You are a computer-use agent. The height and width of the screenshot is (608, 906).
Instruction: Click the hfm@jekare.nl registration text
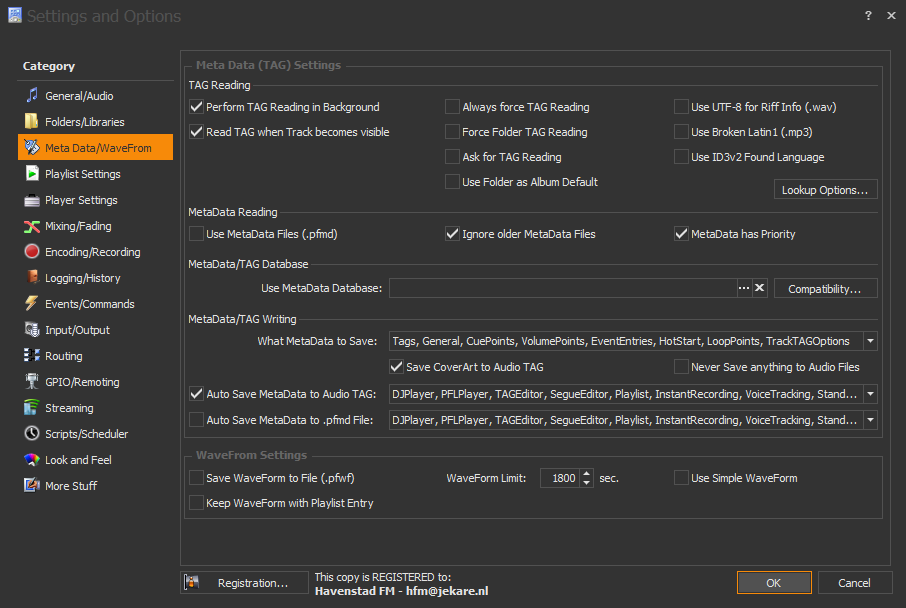[447, 591]
